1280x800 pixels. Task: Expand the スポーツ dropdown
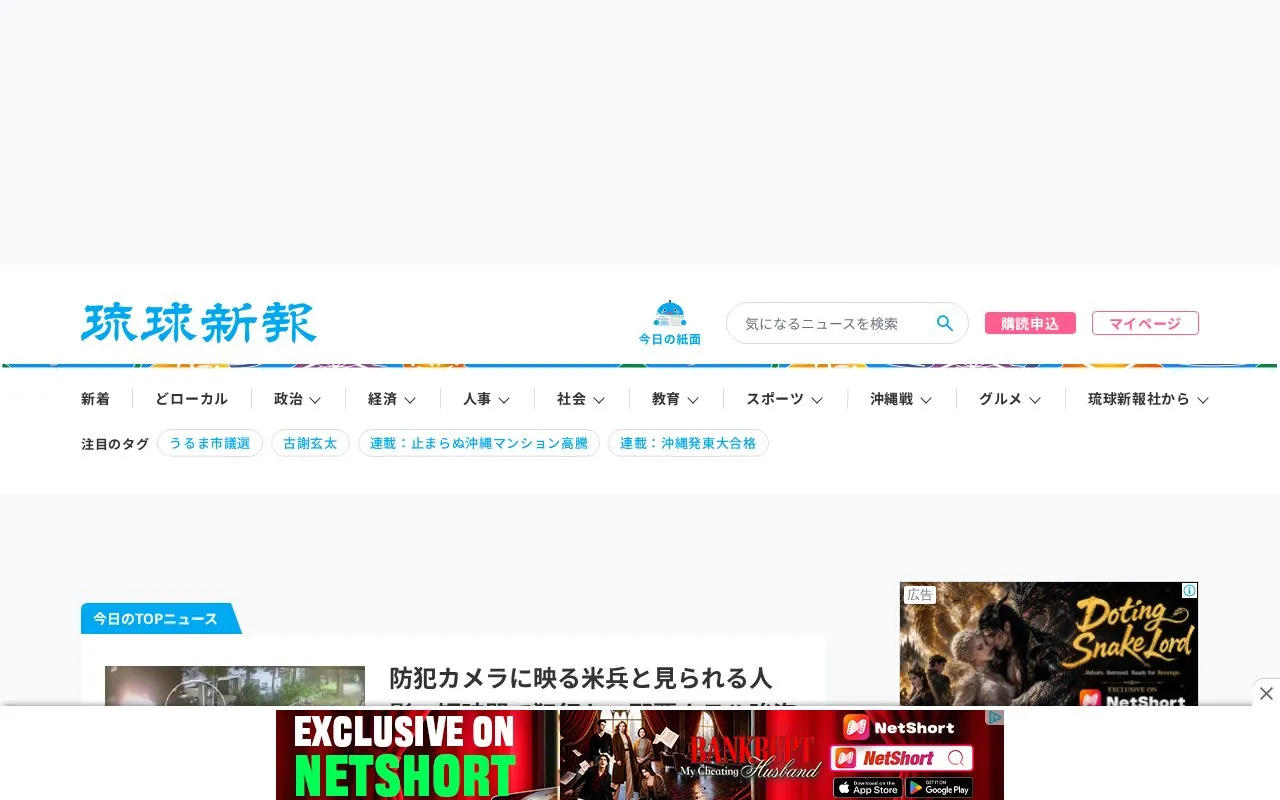[784, 399]
